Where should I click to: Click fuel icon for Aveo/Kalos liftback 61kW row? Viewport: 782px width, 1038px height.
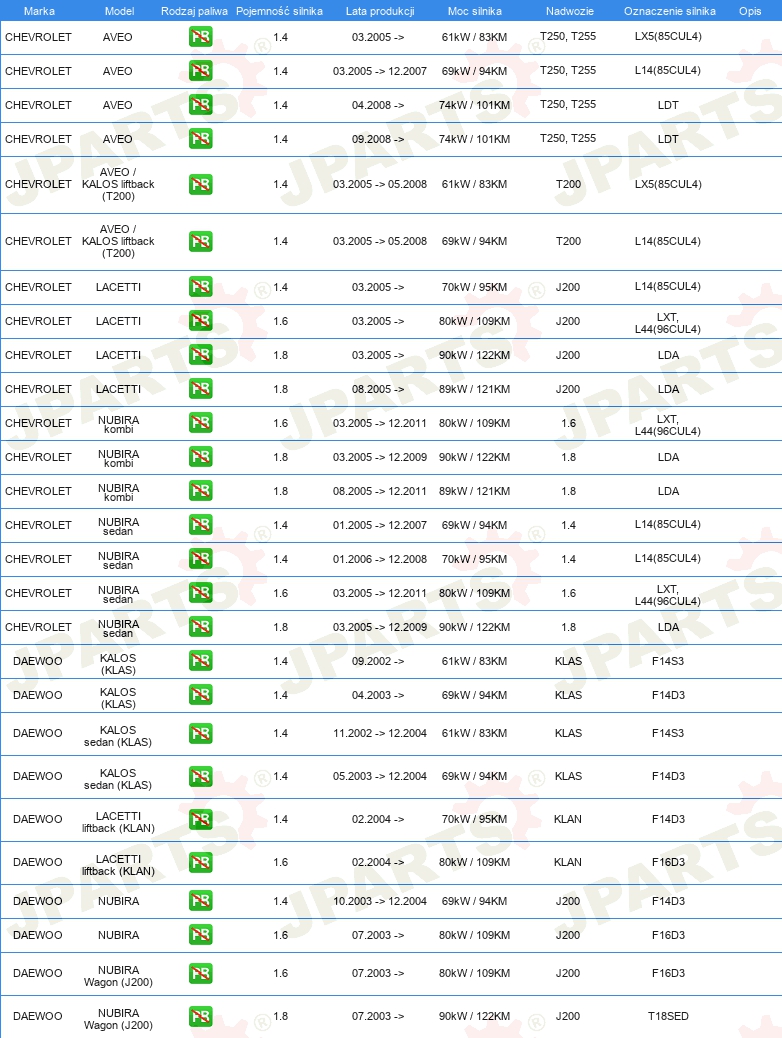(201, 184)
